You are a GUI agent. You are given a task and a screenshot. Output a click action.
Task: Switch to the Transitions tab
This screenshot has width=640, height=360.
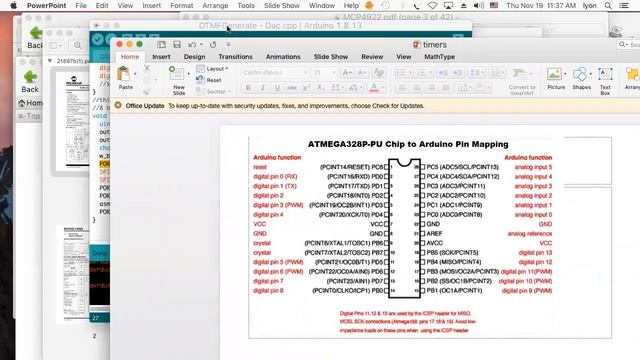tap(236, 57)
